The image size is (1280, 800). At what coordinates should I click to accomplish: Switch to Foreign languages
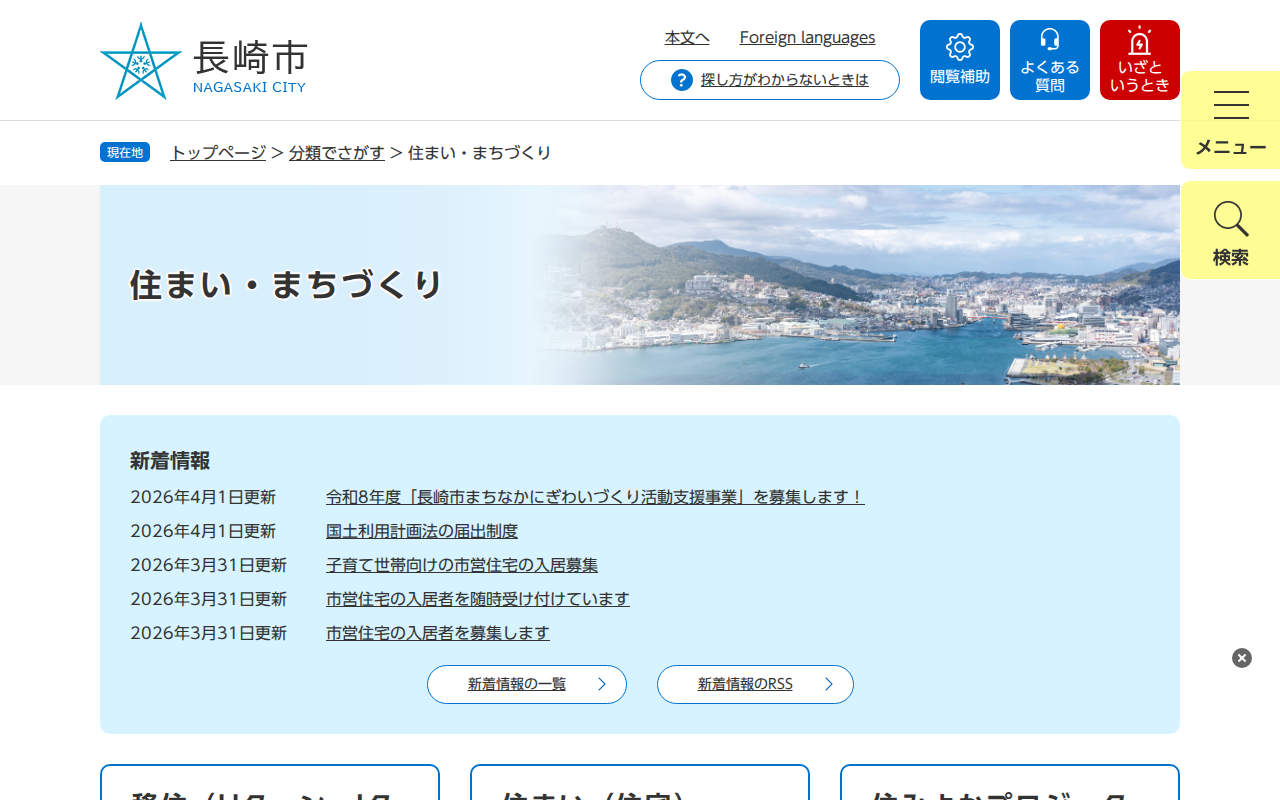[807, 37]
